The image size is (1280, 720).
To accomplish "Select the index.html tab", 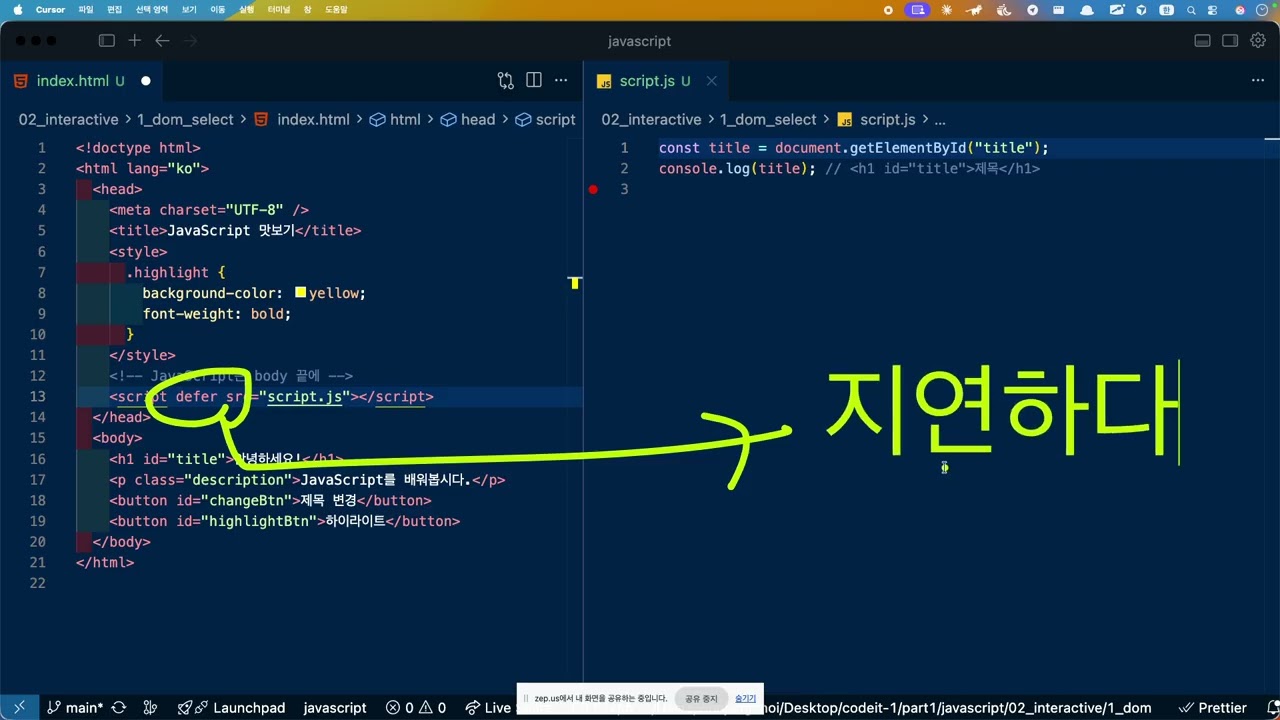I will pyautogui.click(x=80, y=81).
